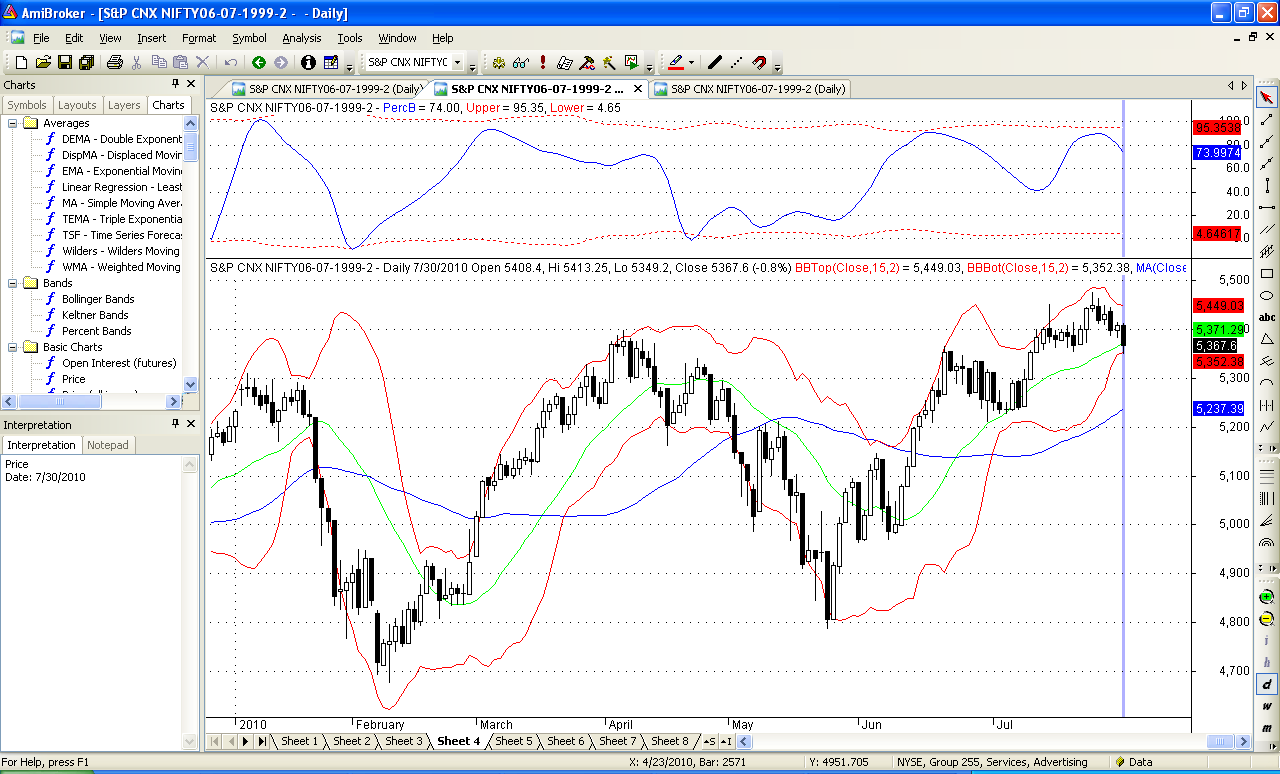1280x774 pixels.
Task: Select Keltner Bands in chart tree
Action: 95,315
